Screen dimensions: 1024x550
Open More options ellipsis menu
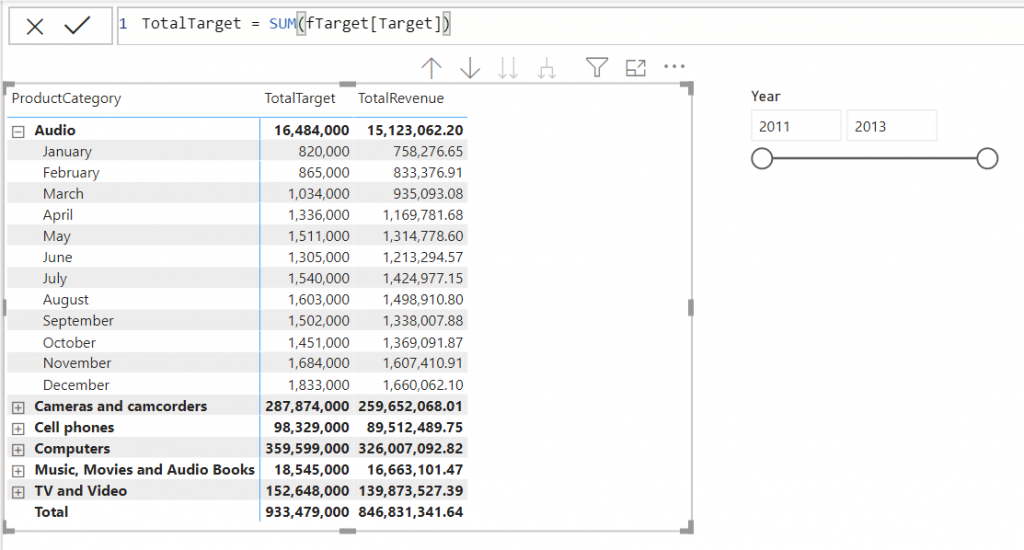pos(674,67)
